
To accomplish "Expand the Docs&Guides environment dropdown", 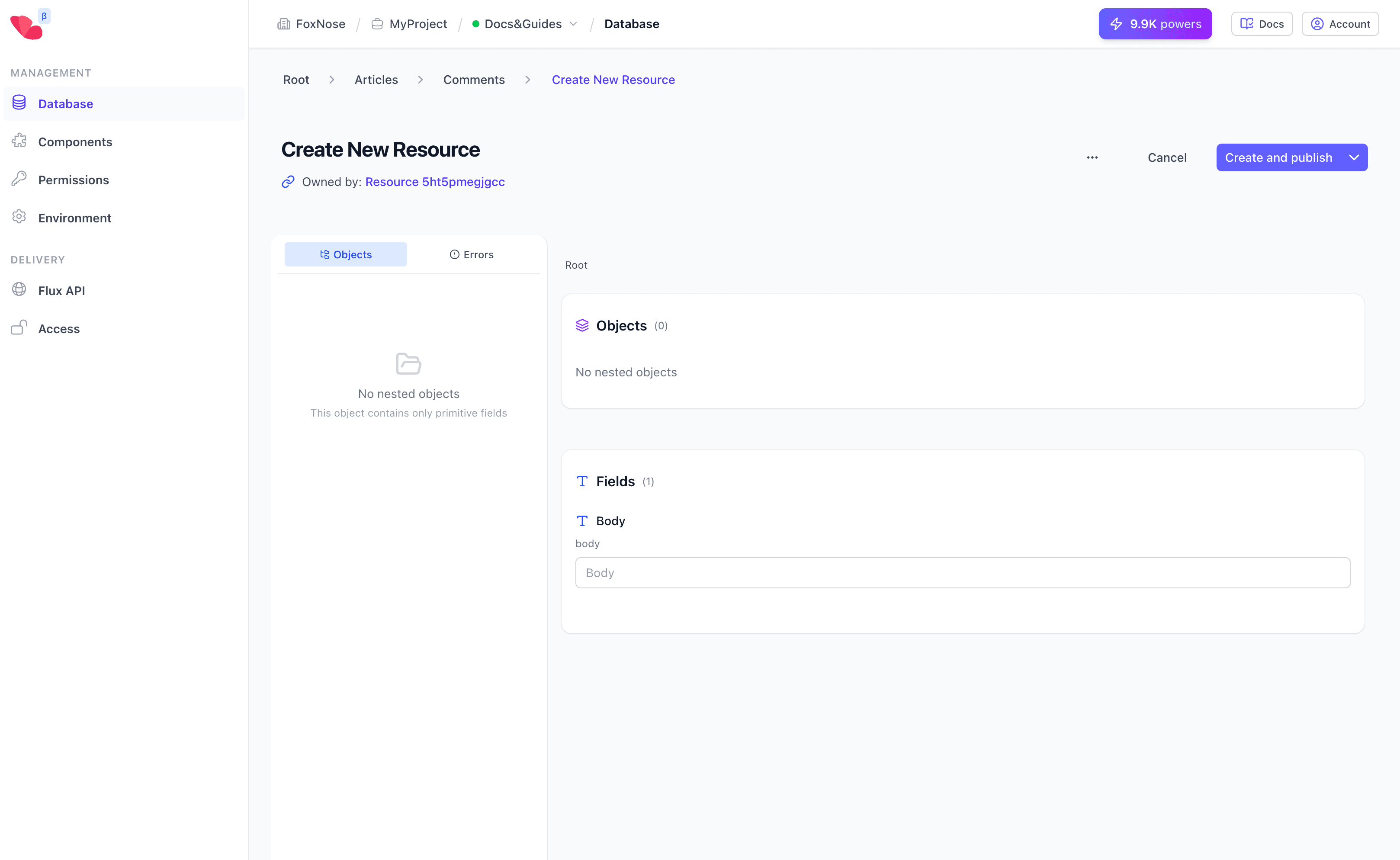I will [x=573, y=24].
